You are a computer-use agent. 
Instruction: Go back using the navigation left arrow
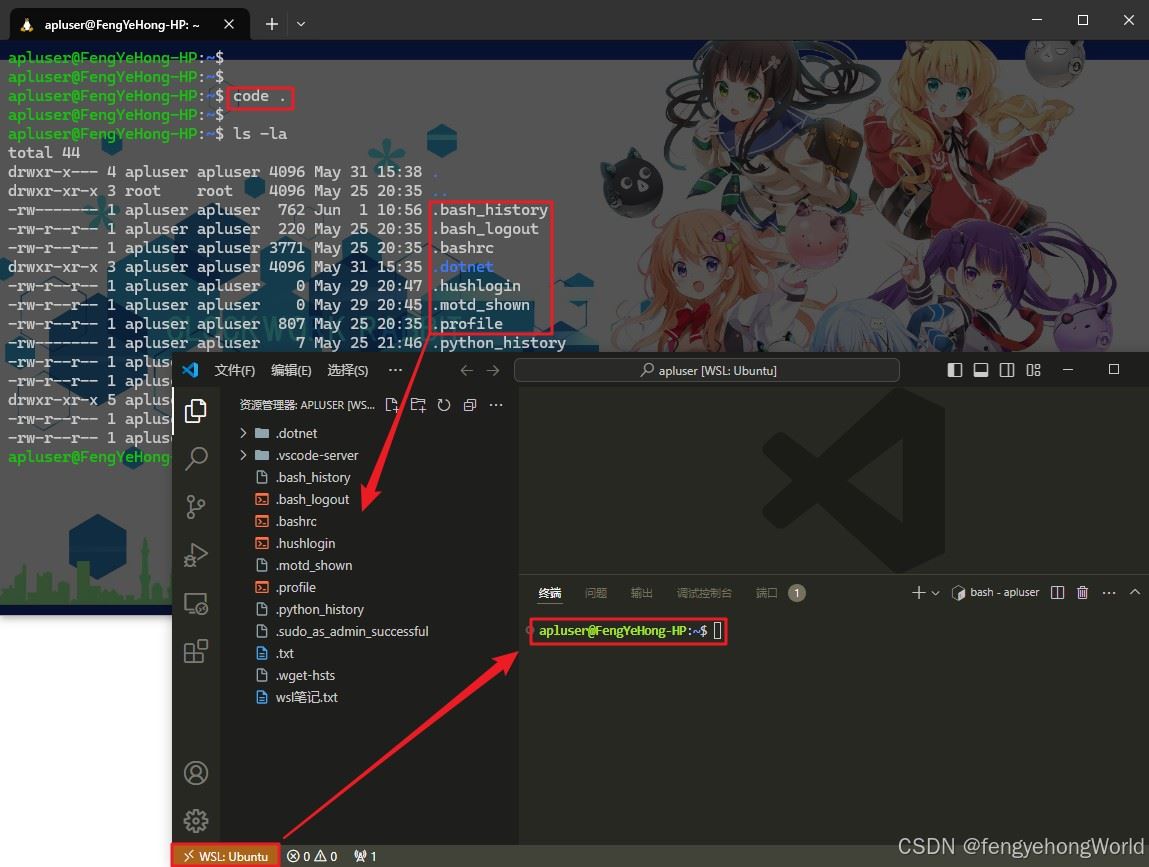pos(467,370)
